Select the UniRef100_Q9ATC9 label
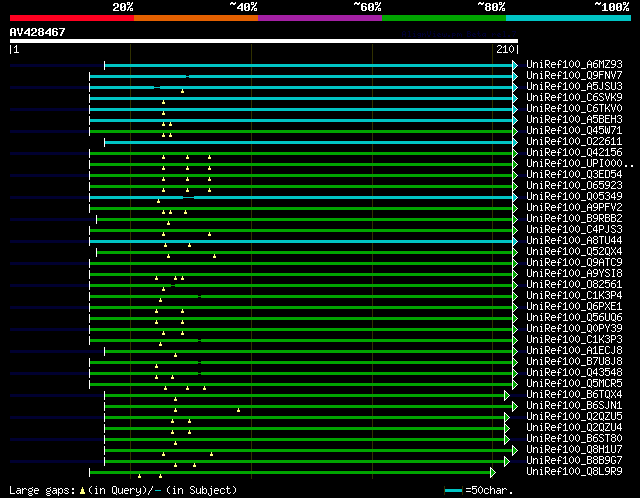 click(x=574, y=263)
